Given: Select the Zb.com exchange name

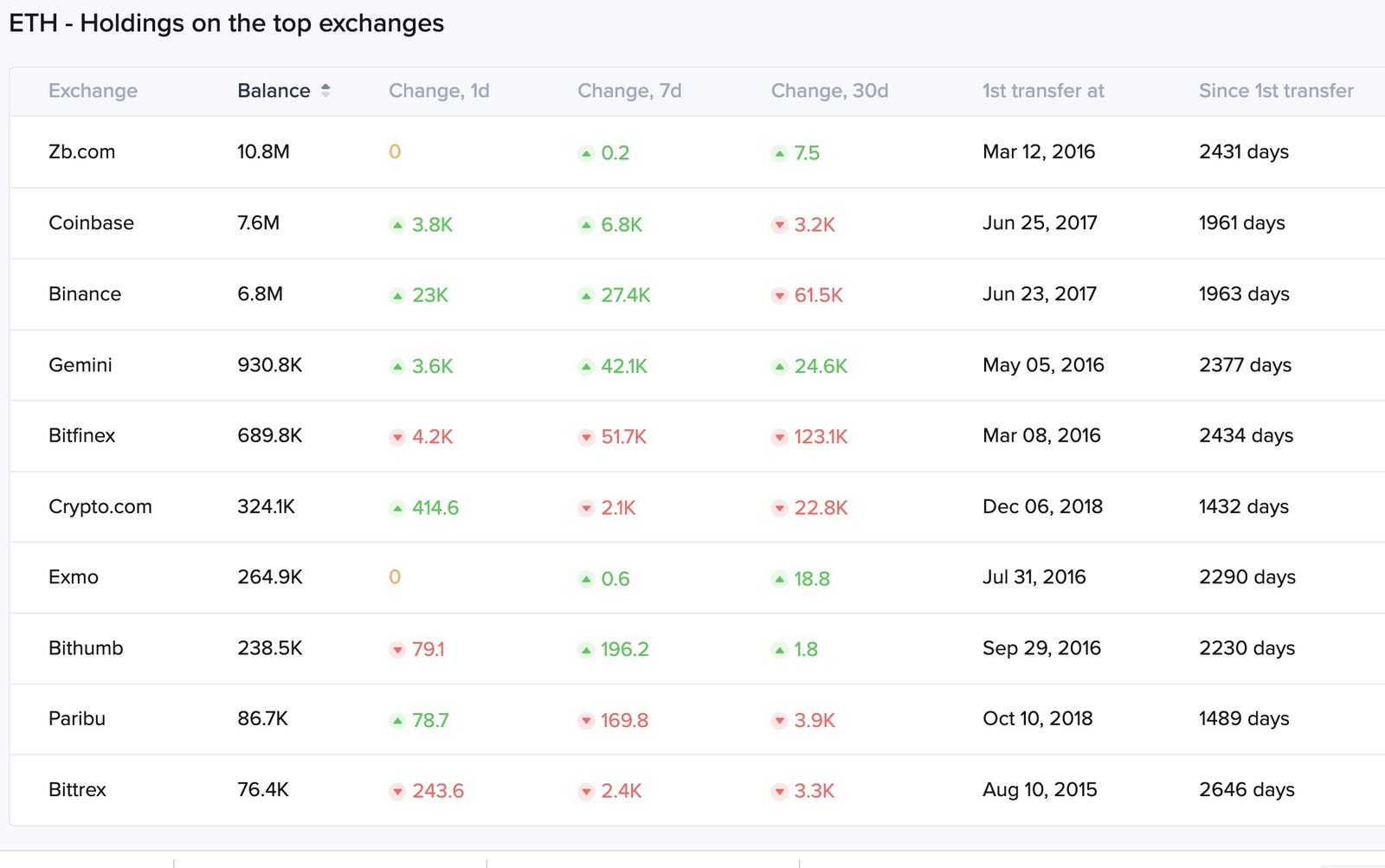Looking at the screenshot, I should pos(81,151).
